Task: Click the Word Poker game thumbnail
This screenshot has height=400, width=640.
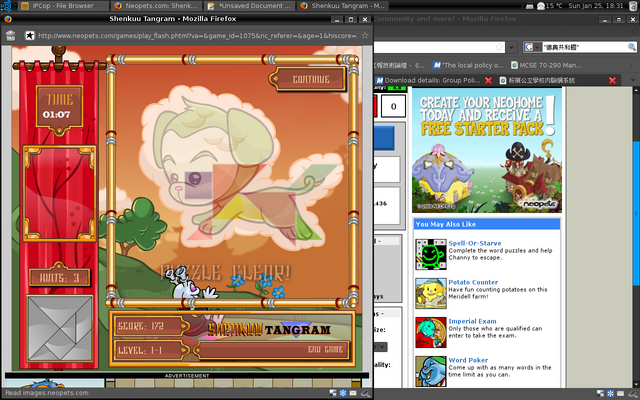Action: [431, 371]
